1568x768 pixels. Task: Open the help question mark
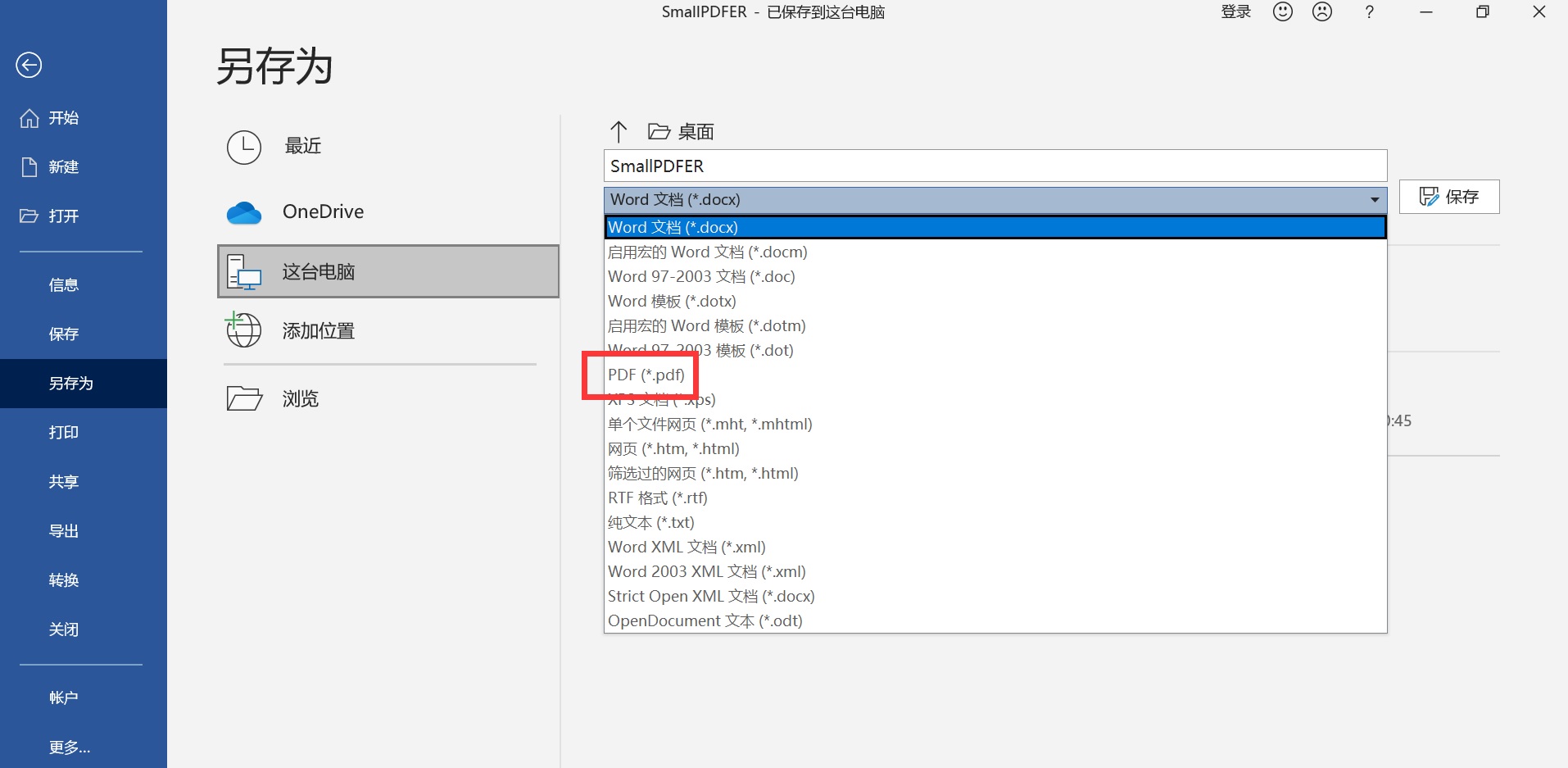1369,12
